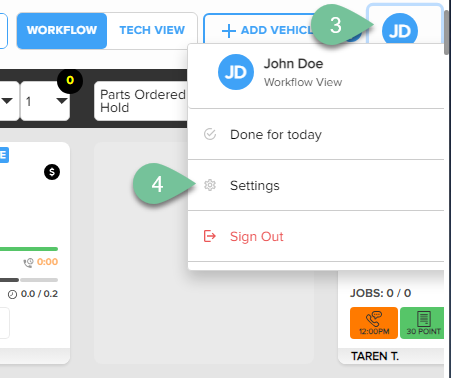The height and width of the screenshot is (378, 451).
Task: Switch to Workflow view toggle
Action: point(62,31)
